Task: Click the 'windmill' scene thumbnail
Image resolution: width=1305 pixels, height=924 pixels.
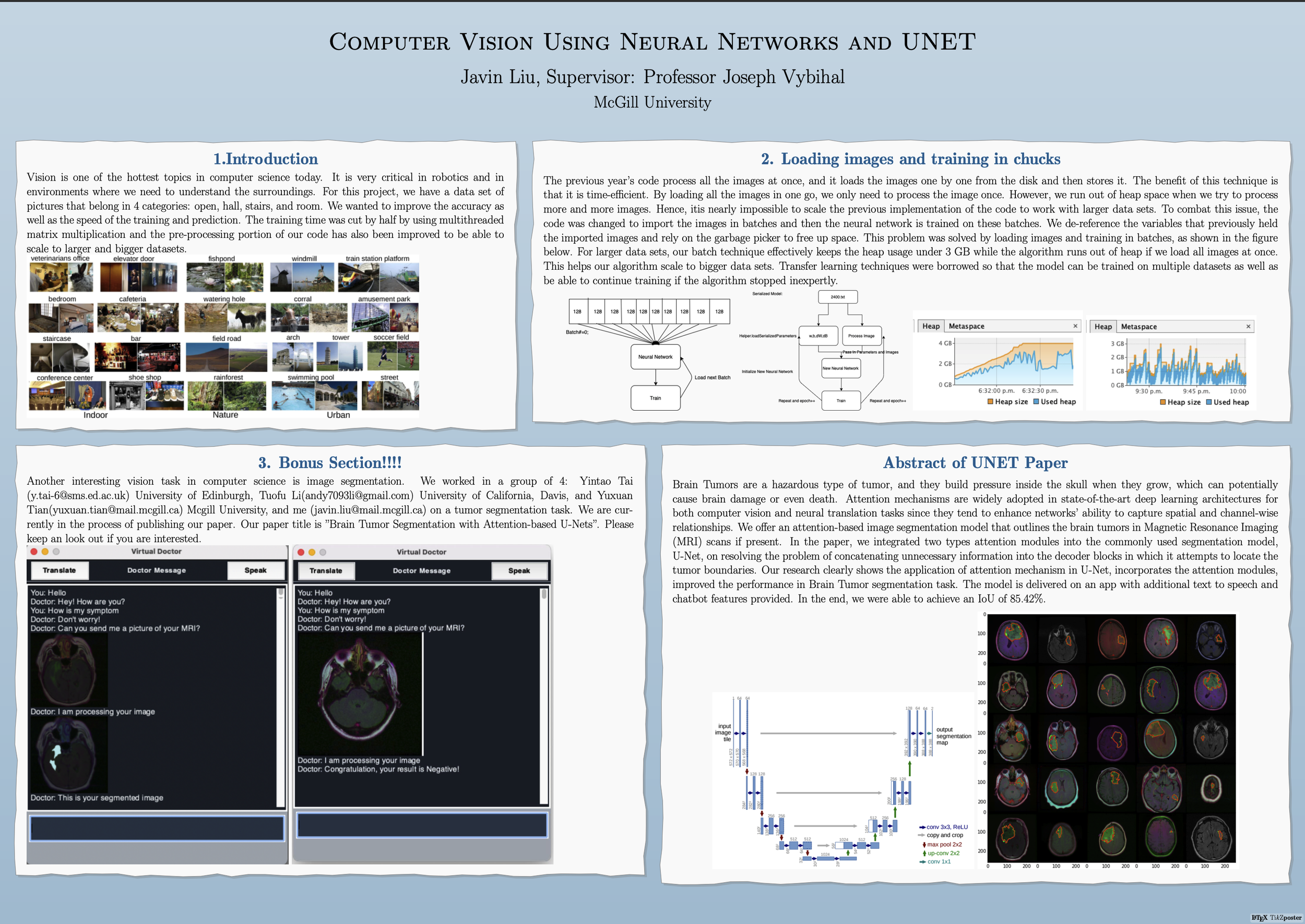Action: (302, 277)
